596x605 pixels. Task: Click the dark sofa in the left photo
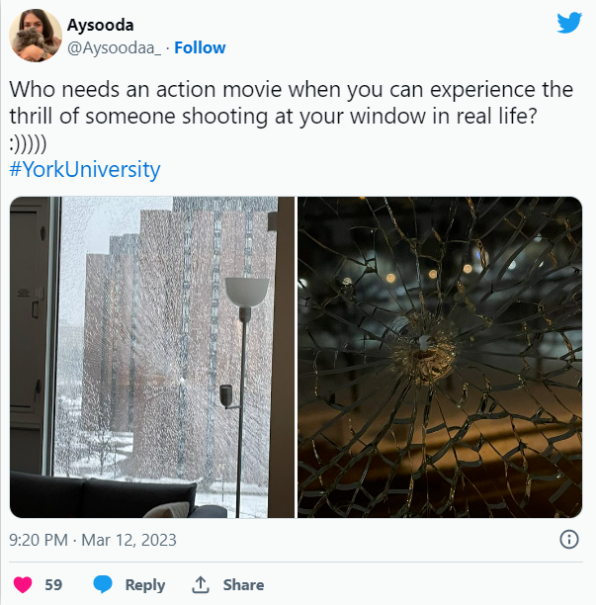pos(104,495)
